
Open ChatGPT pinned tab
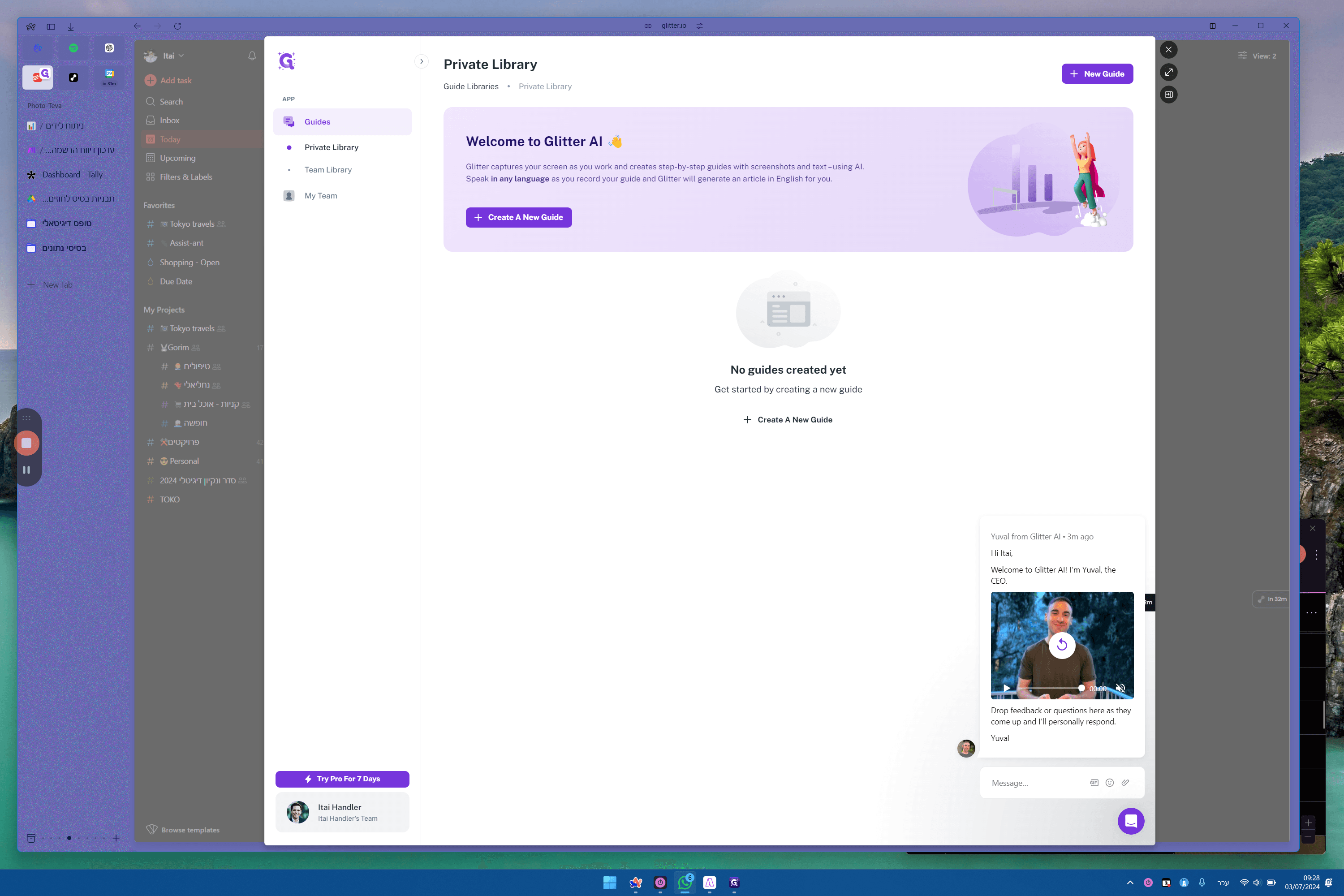click(109, 48)
